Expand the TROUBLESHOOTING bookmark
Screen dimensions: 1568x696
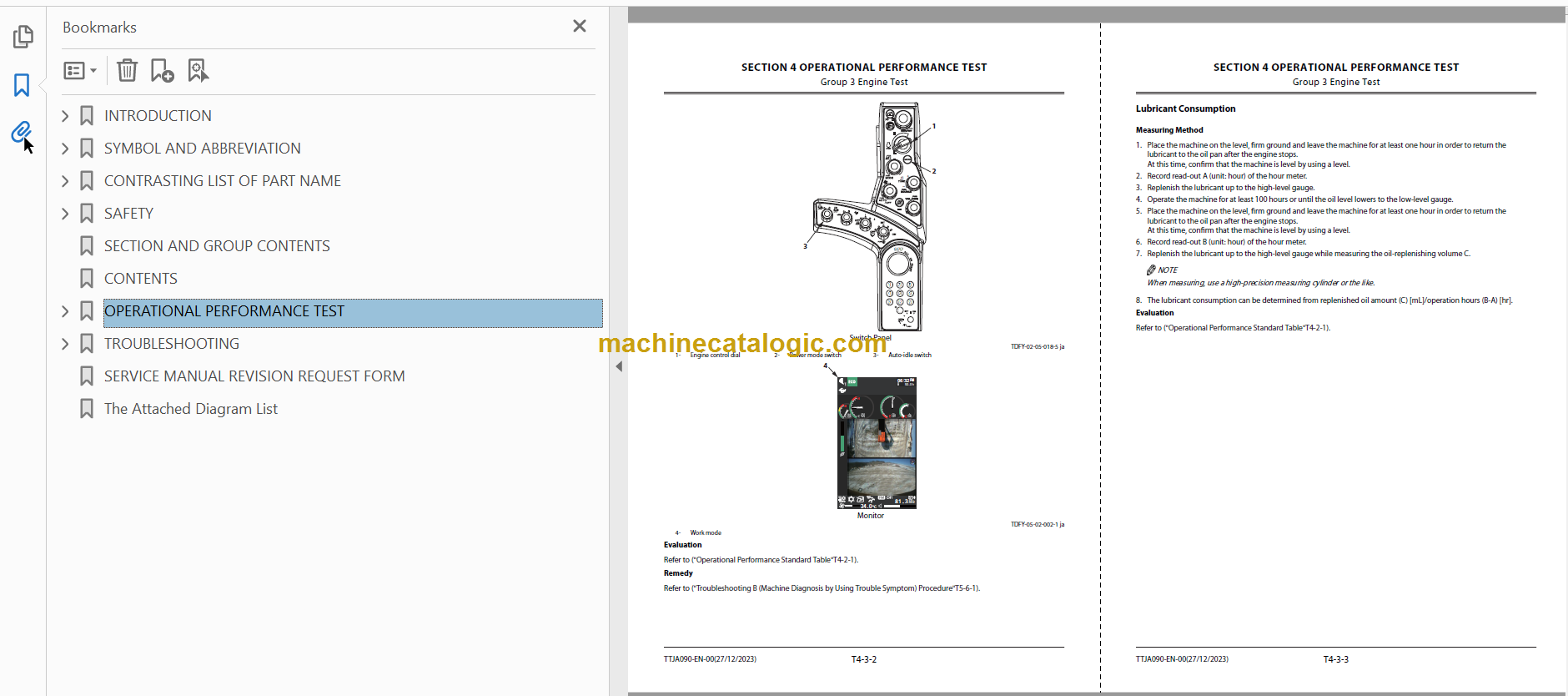point(65,344)
